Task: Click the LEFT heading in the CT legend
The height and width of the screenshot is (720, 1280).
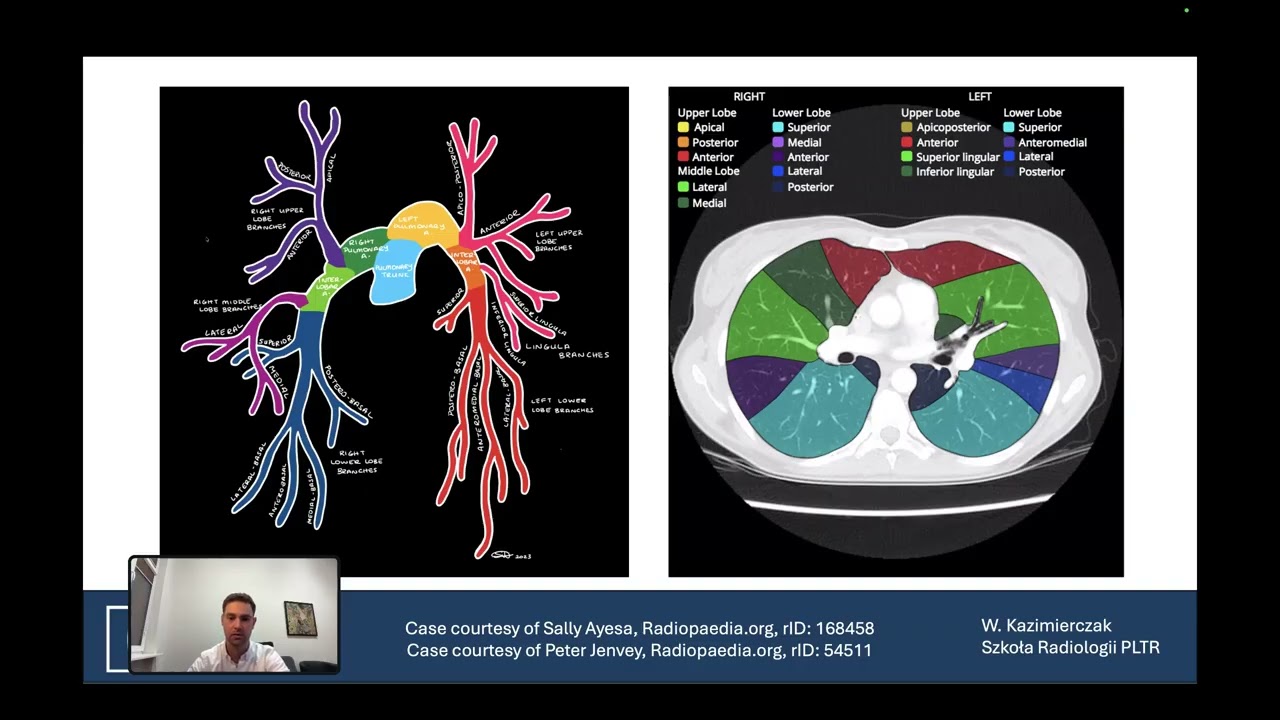Action: (x=980, y=97)
